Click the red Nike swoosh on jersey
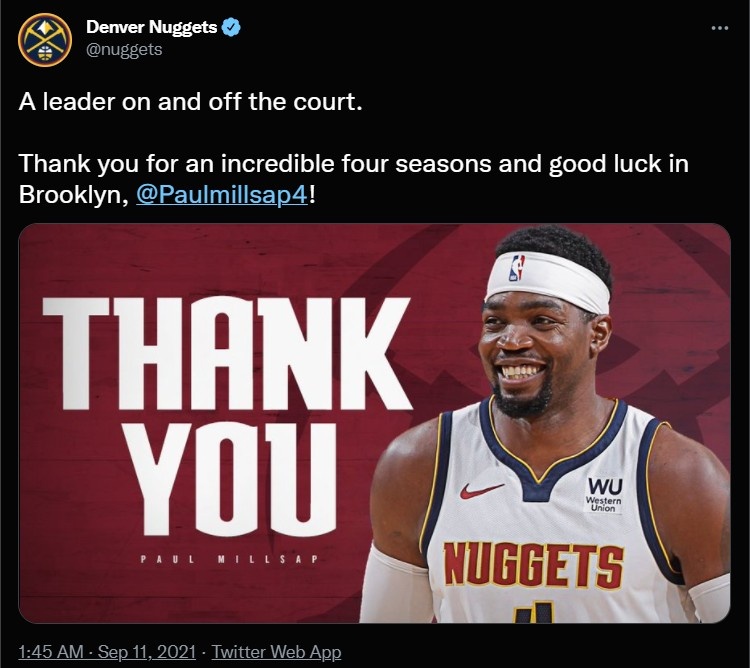The image size is (750, 668). (x=482, y=490)
